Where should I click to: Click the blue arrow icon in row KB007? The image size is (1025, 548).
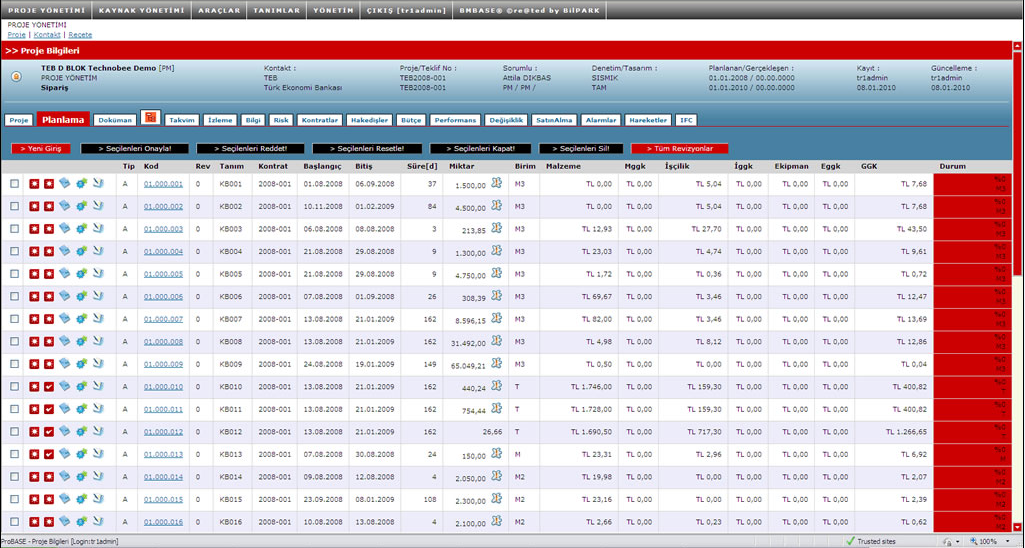(x=98, y=319)
